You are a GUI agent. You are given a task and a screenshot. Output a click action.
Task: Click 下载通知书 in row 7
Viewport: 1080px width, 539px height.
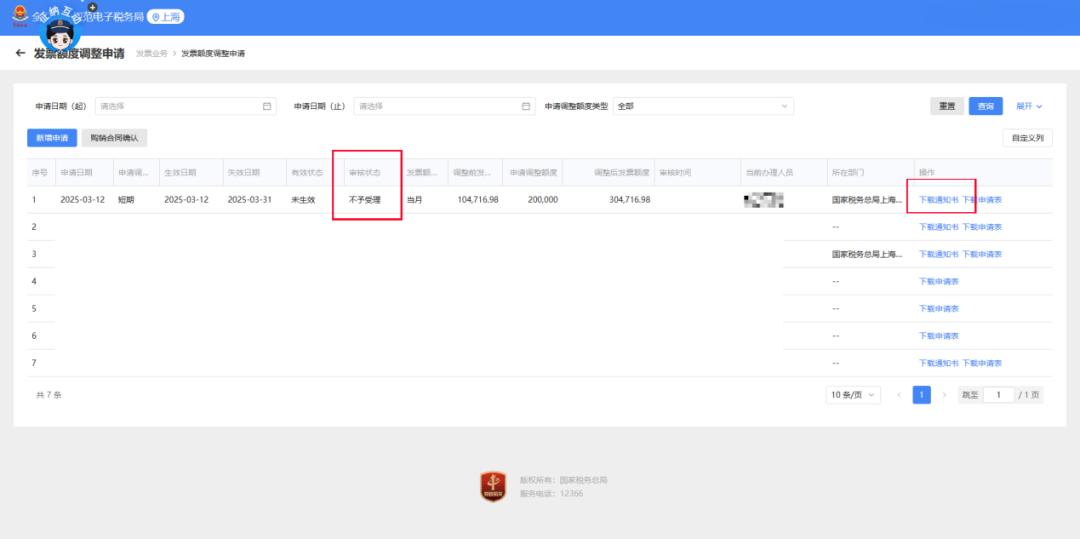(x=939, y=363)
